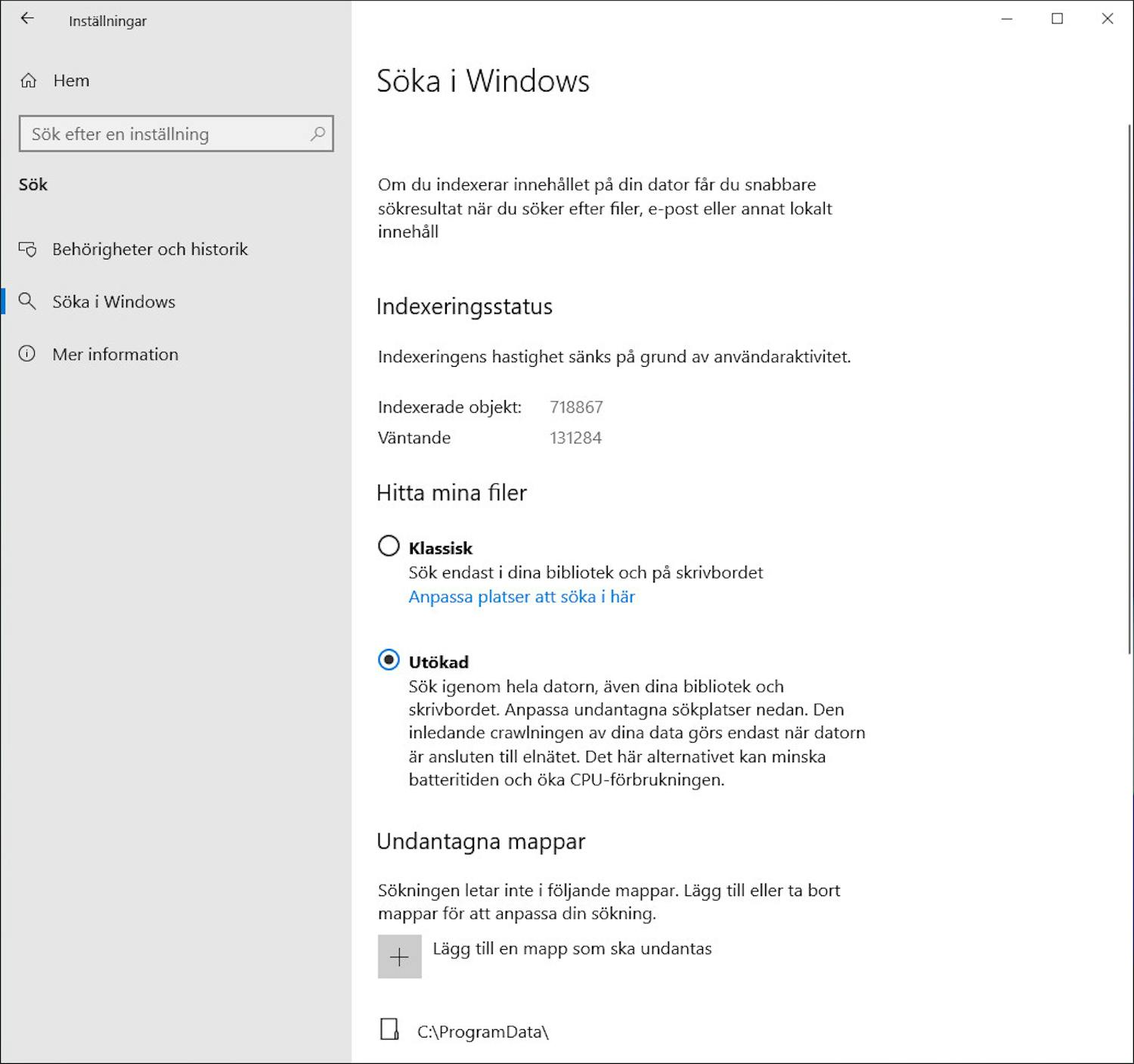The image size is (1134, 1064).
Task: Select the Utökad search mode
Action: (x=389, y=659)
